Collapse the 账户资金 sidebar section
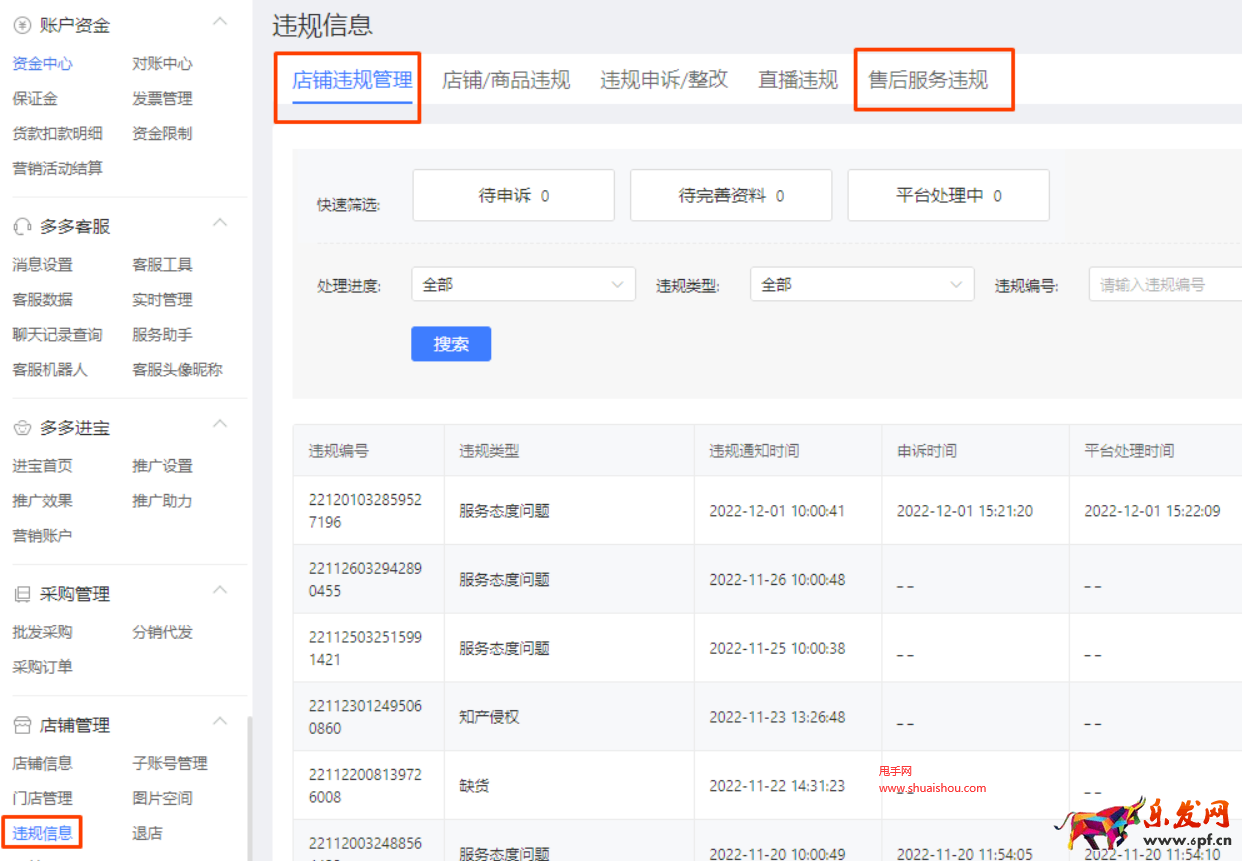The width and height of the screenshot is (1242, 861). 219,21
